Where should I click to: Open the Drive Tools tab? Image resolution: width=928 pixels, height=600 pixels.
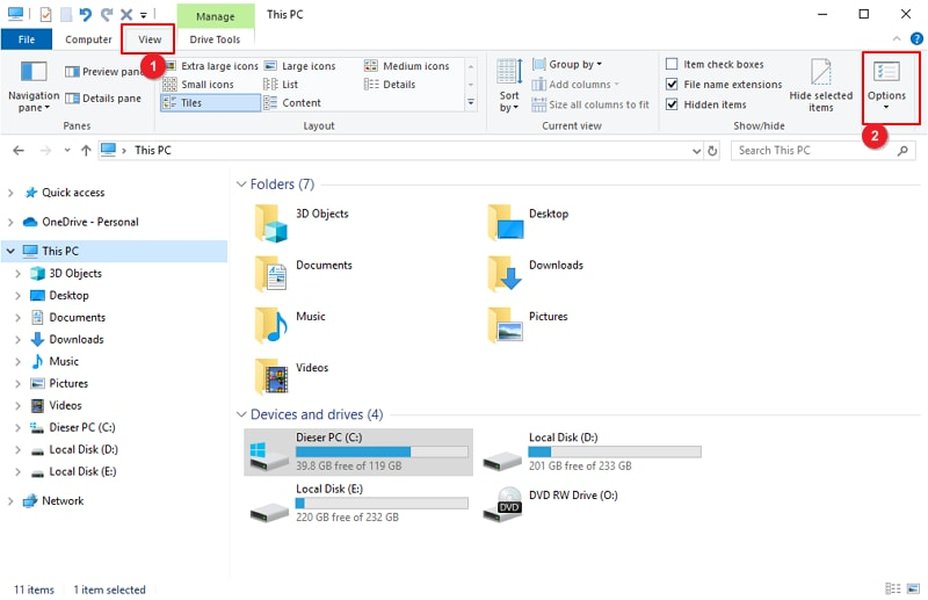click(215, 39)
